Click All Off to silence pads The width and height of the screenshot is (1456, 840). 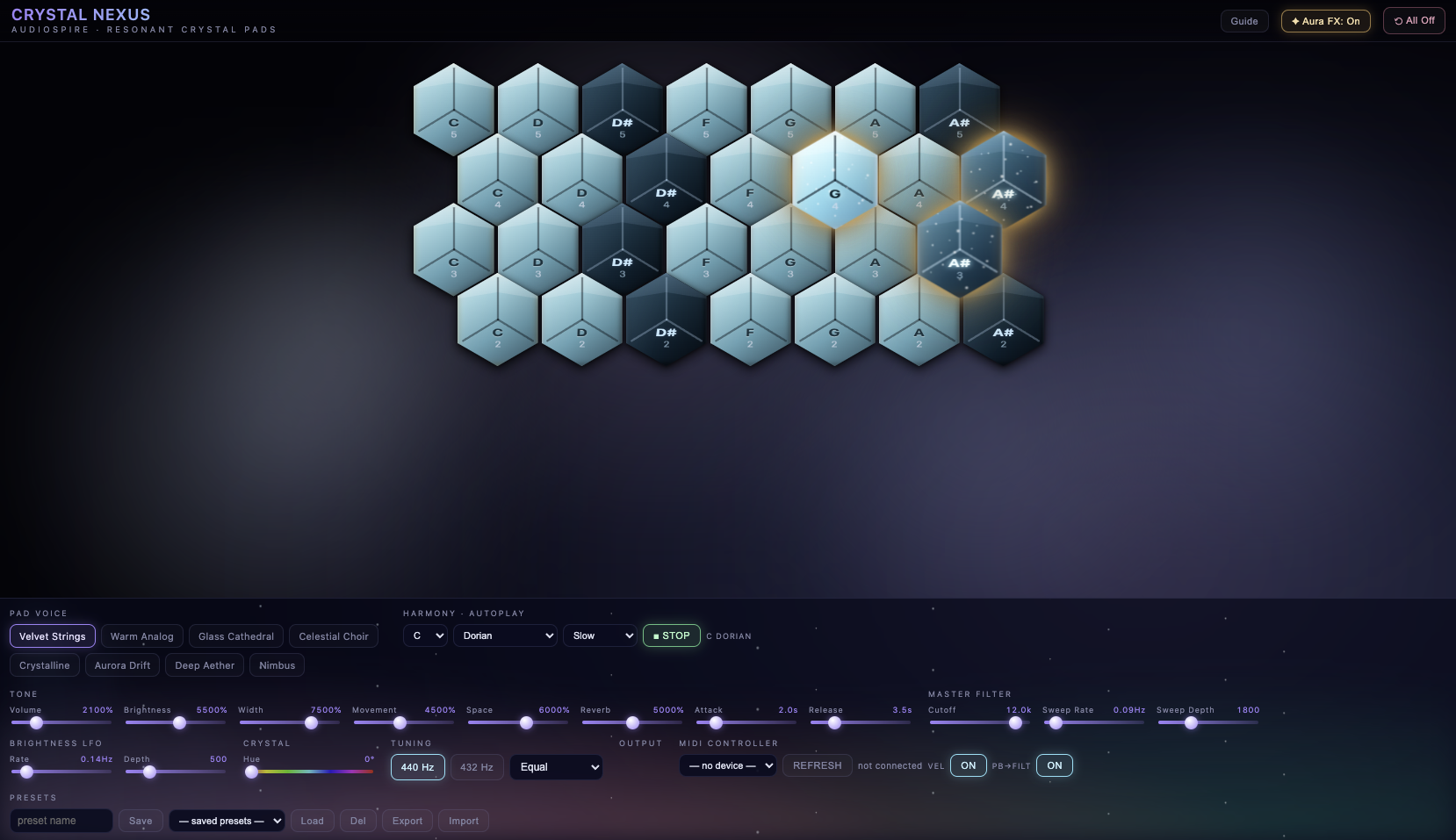pos(1414,20)
